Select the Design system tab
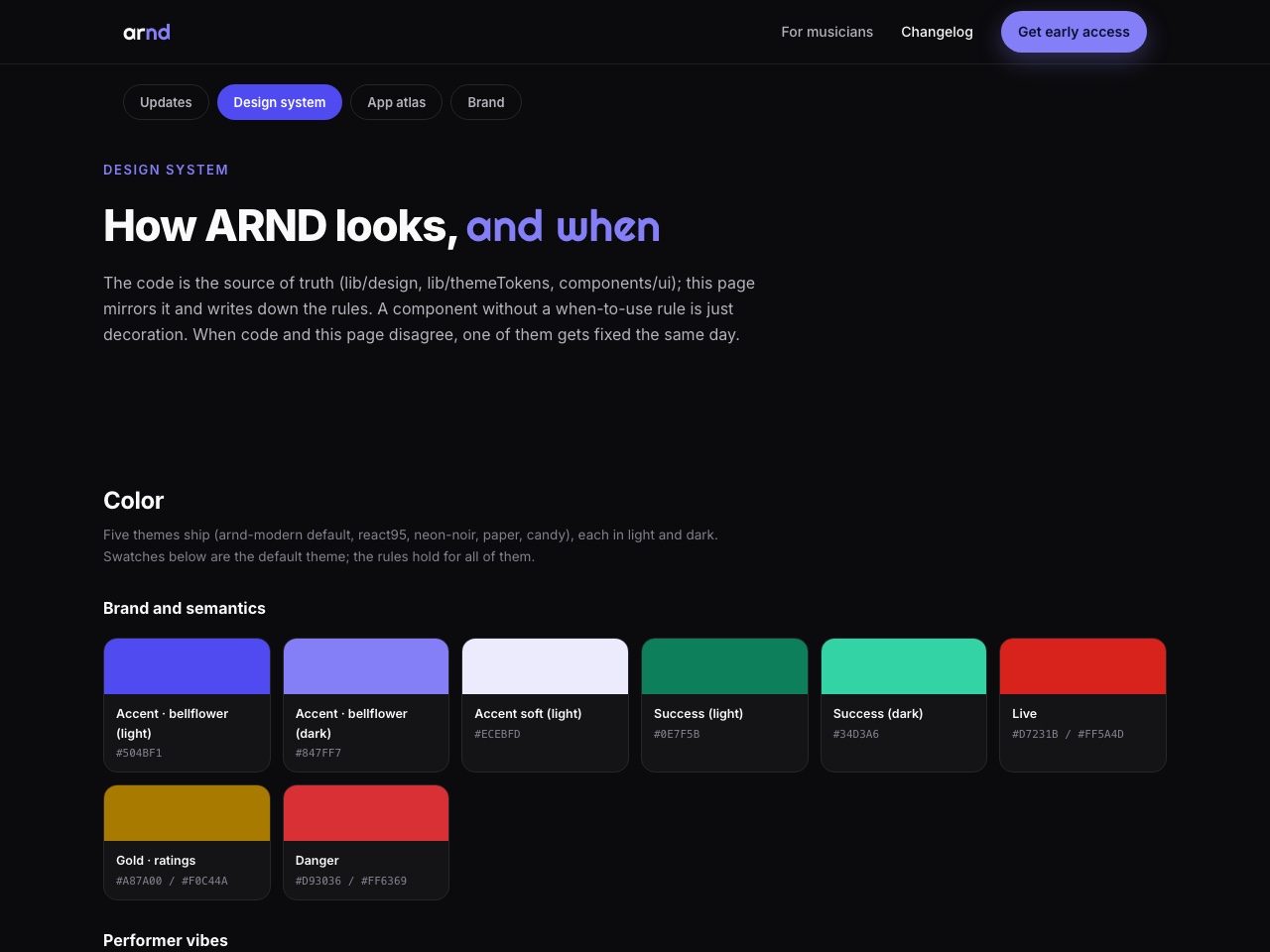The image size is (1270, 952). (x=280, y=102)
